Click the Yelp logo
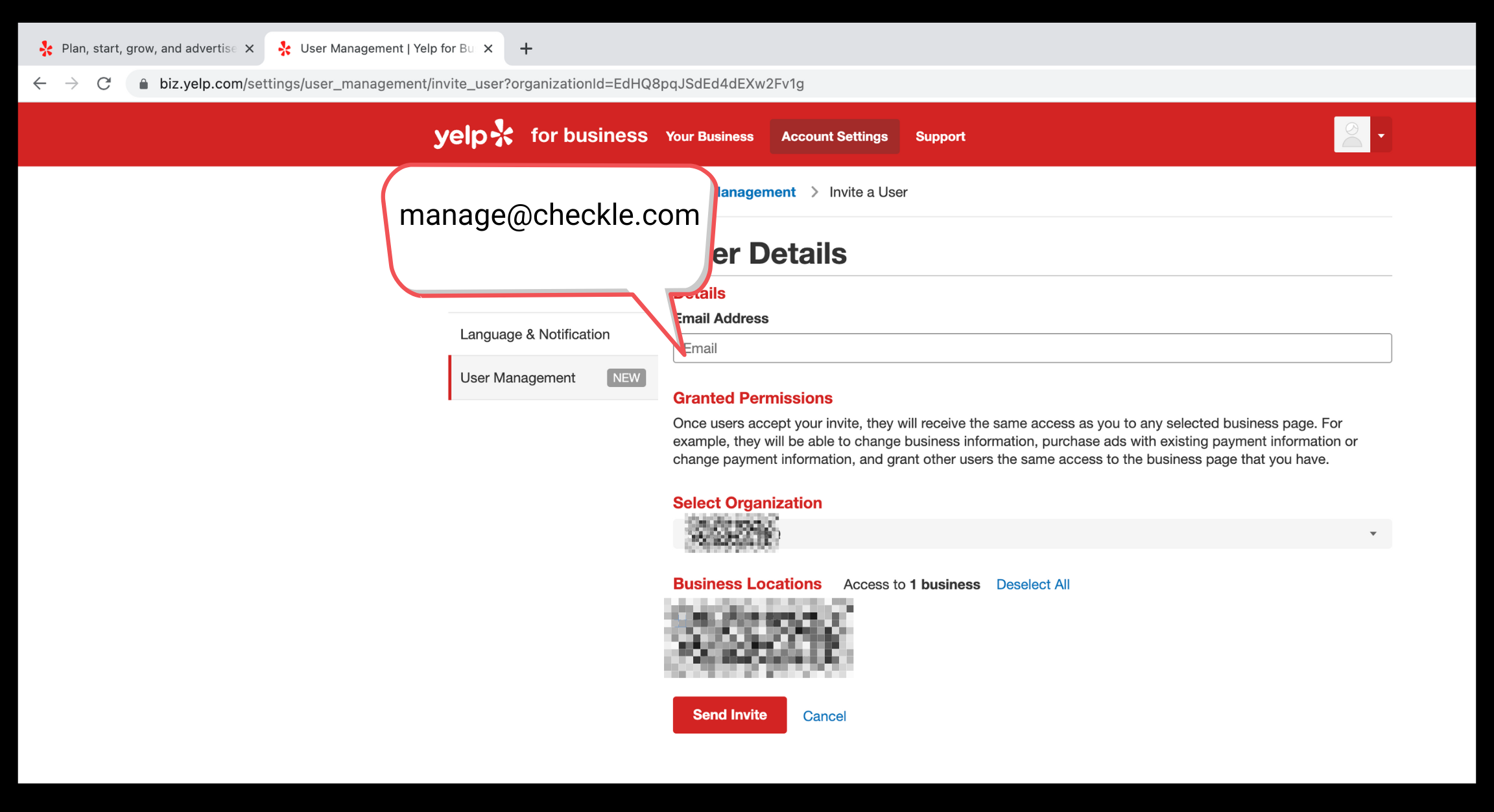Viewport: 1494px width, 812px height. (473, 135)
